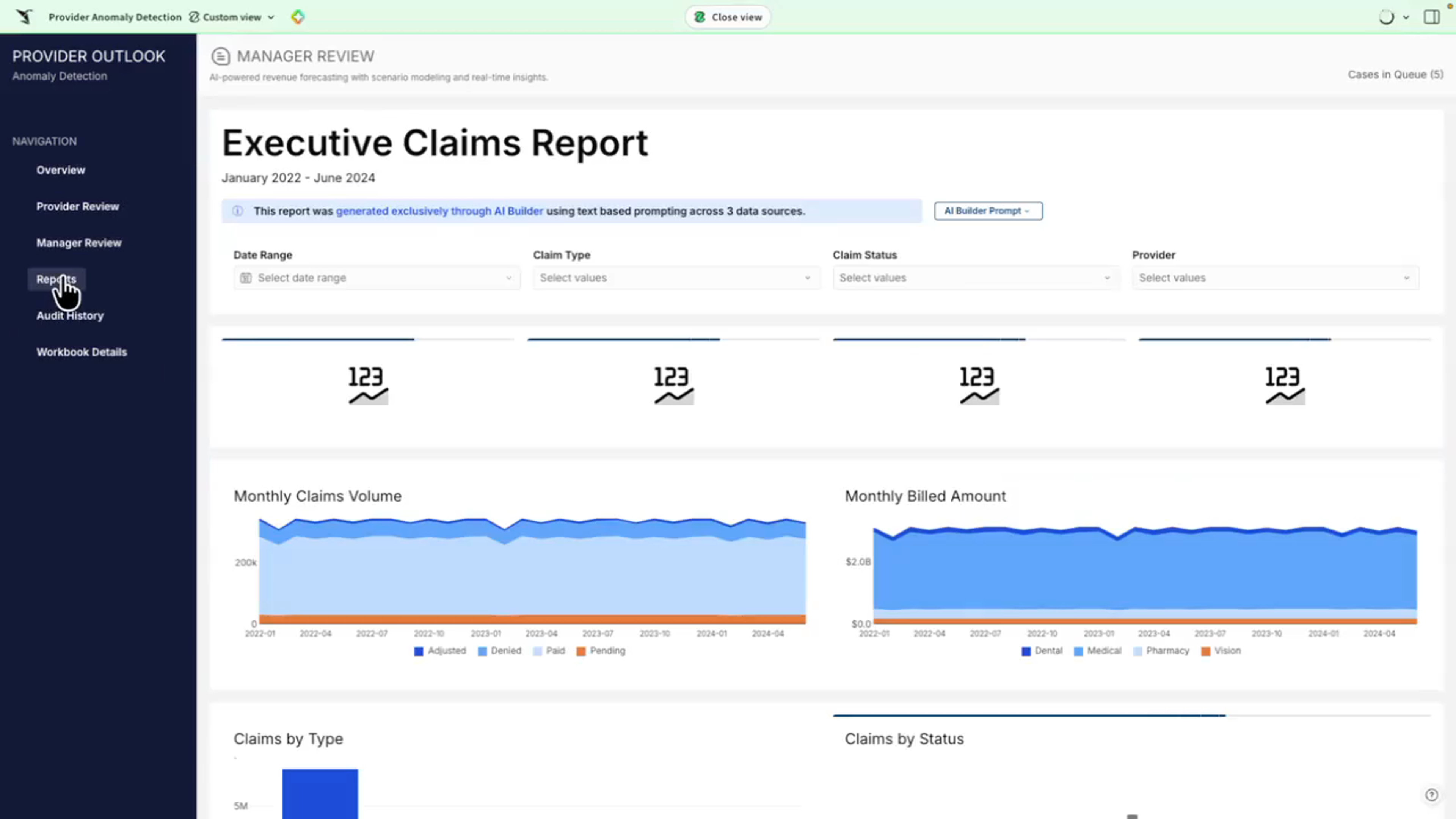The image size is (1456, 819).
Task: Click the Claims by Type title
Action: pyautogui.click(x=288, y=739)
